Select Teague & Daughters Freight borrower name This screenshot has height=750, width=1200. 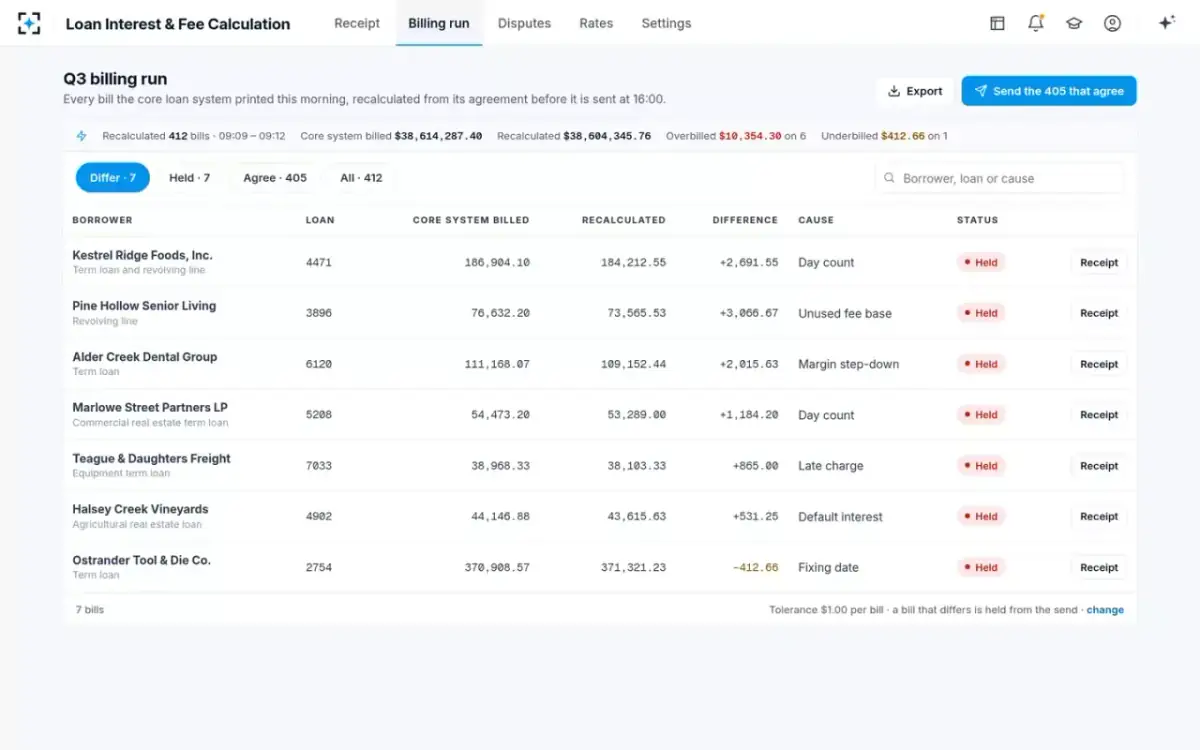151,459
